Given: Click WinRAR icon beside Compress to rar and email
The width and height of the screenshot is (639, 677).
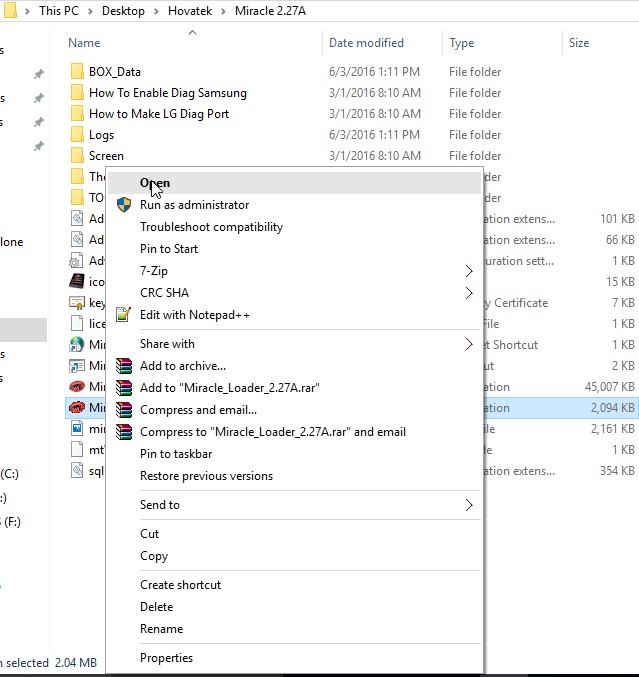Looking at the screenshot, I should (x=124, y=432).
